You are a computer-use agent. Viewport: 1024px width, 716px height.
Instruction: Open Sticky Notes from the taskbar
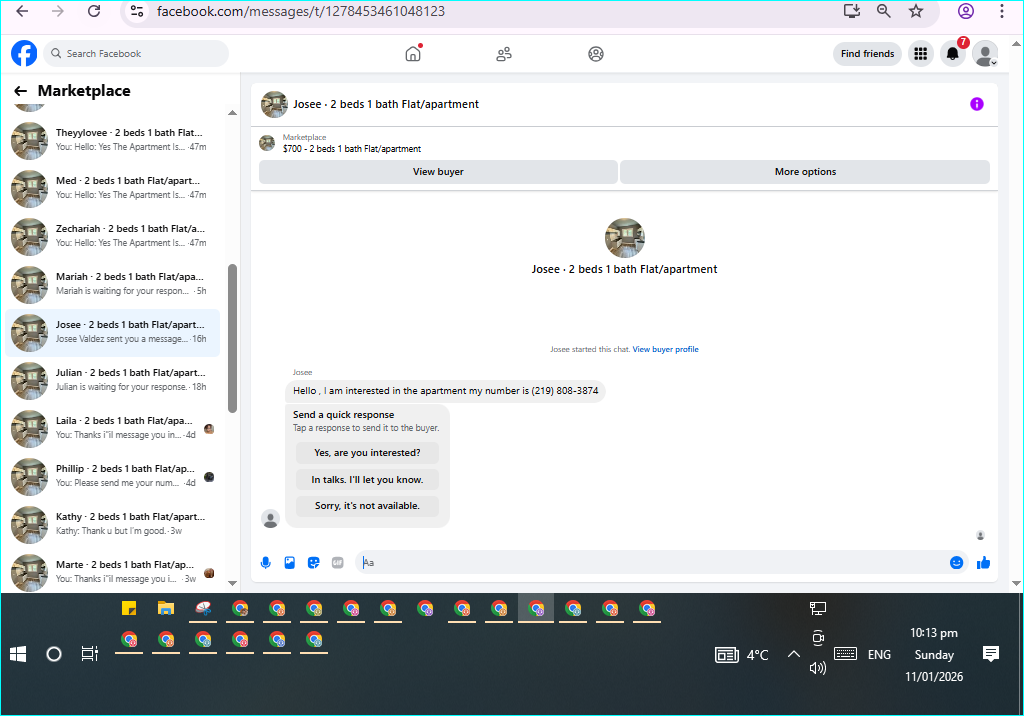coord(129,609)
